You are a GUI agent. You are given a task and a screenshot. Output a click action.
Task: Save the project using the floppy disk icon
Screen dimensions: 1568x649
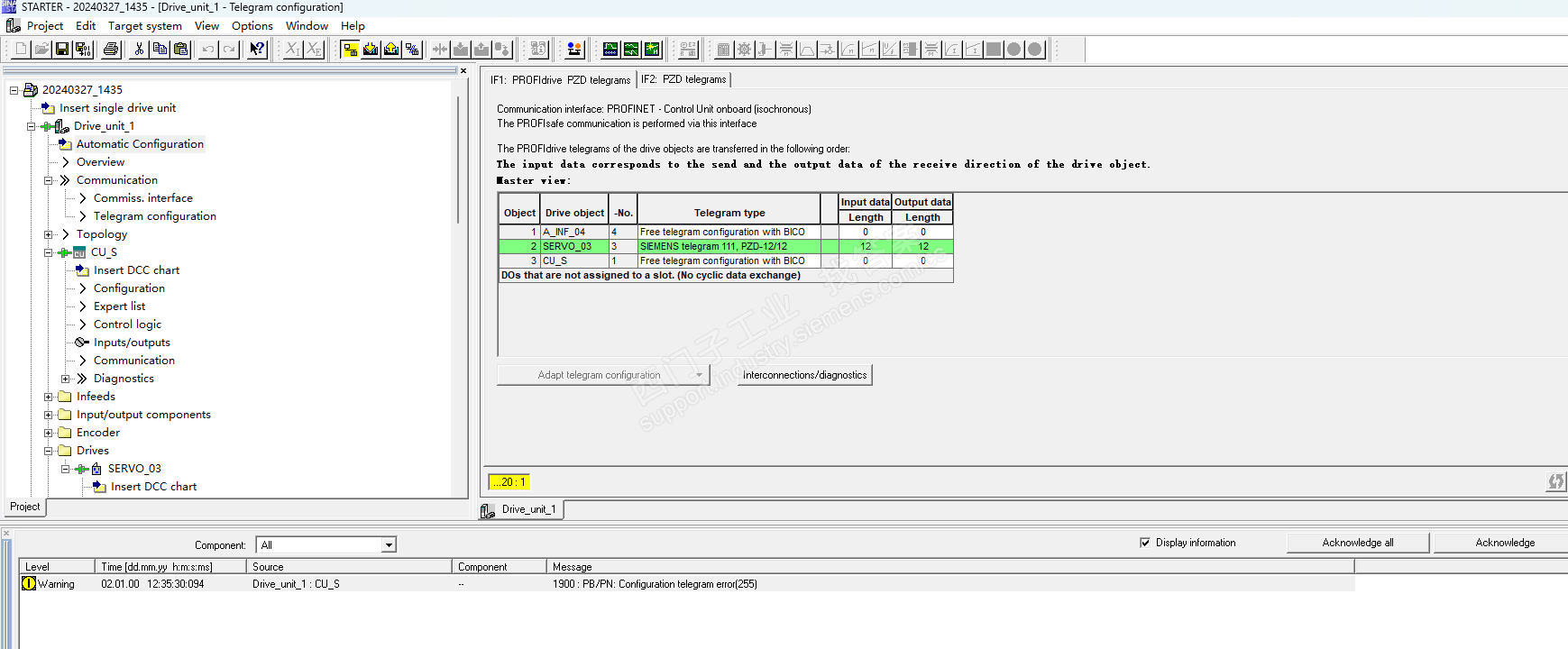[x=62, y=49]
